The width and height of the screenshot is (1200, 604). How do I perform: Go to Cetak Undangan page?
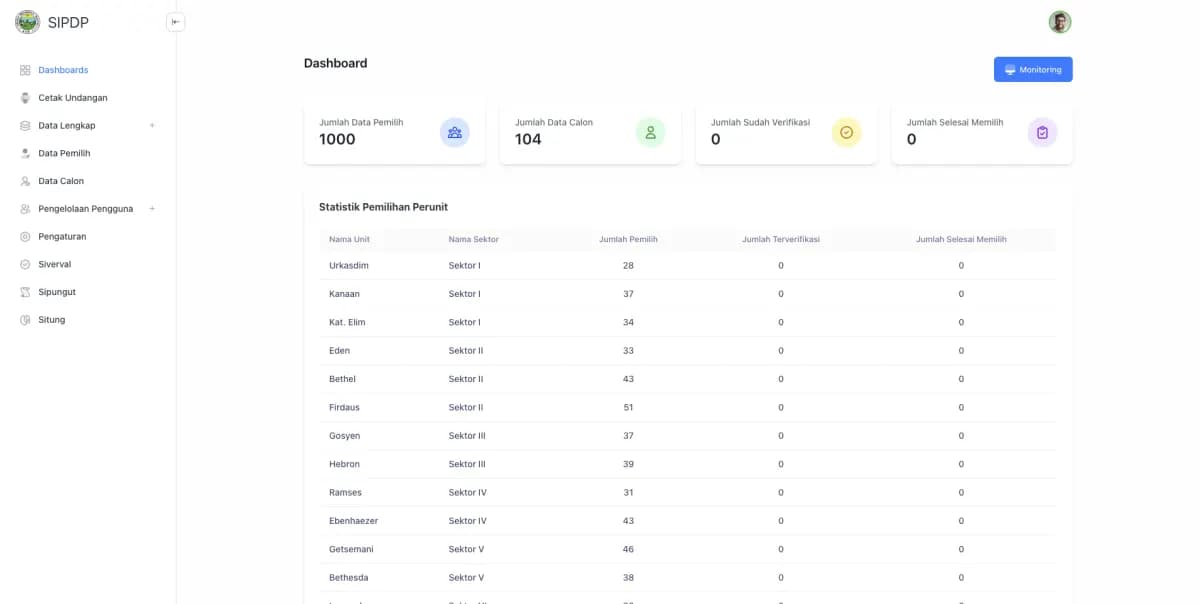[73, 98]
